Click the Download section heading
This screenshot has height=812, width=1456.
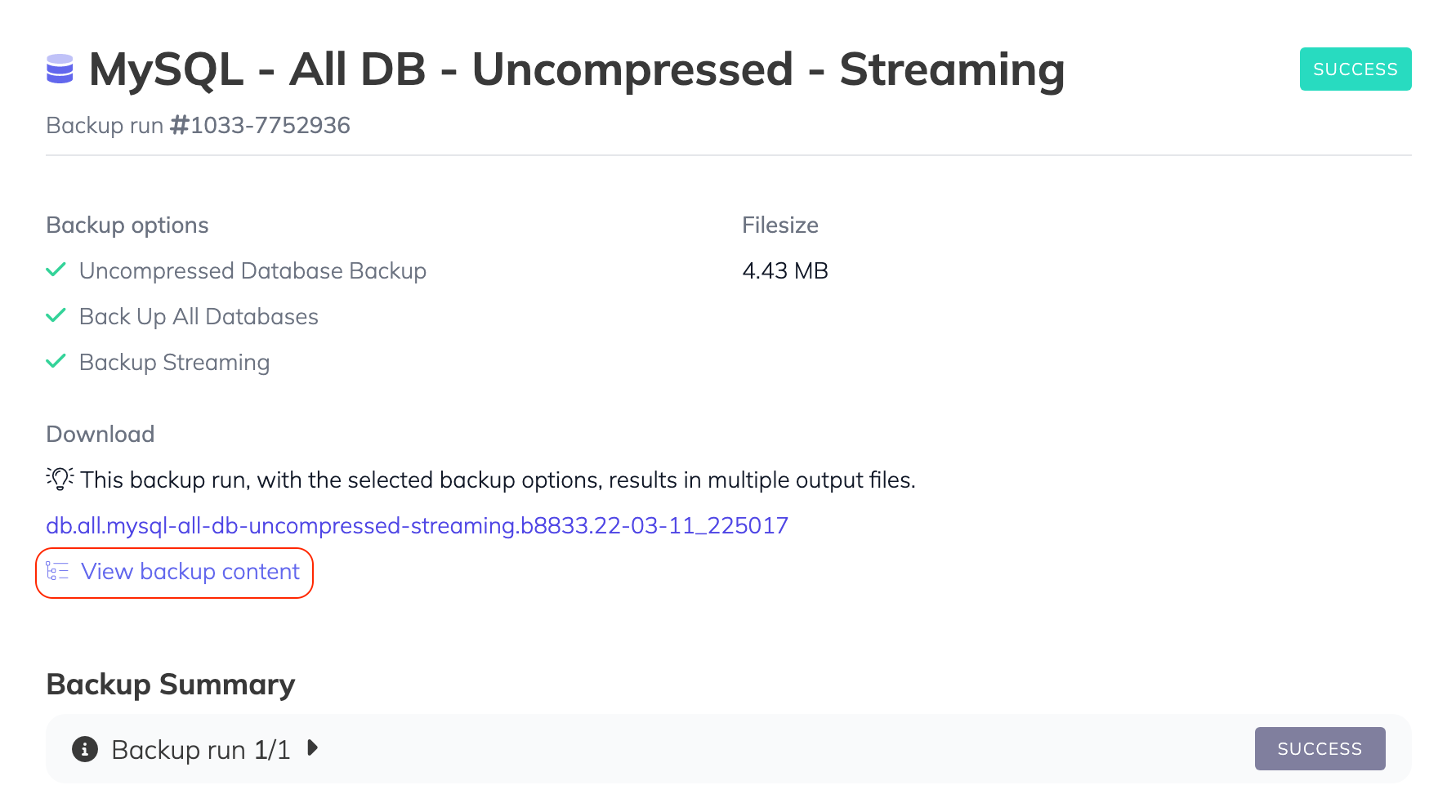tap(100, 434)
